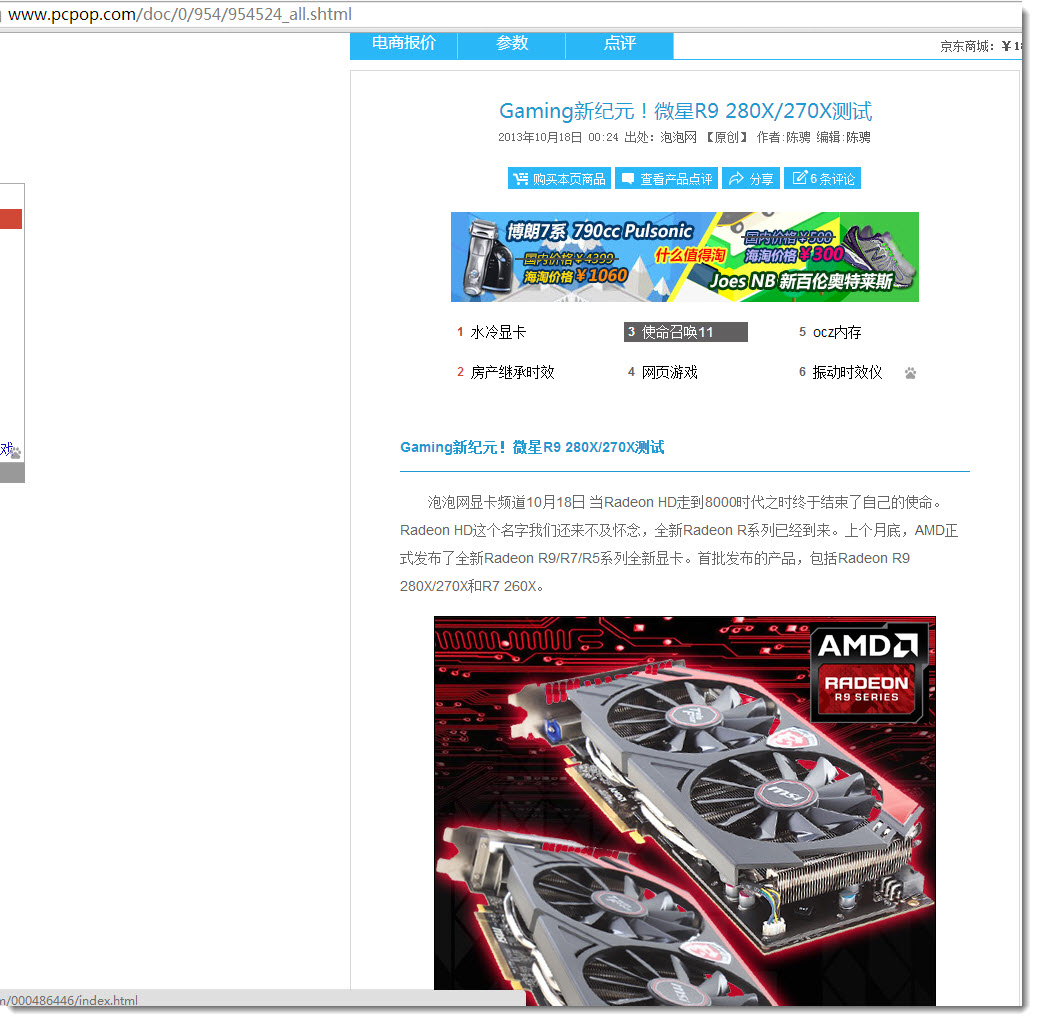
Task: Click the 分享 share button label
Action: pyautogui.click(x=761, y=179)
